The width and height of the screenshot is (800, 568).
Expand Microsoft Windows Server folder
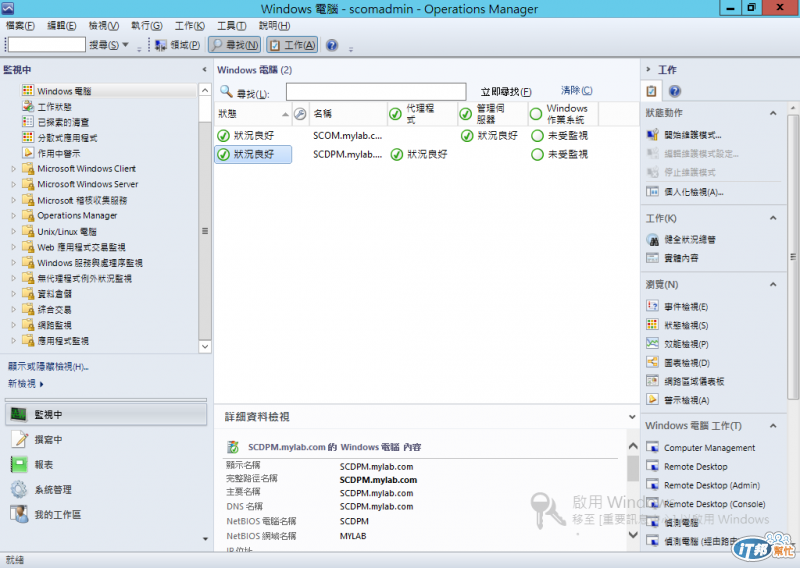(x=14, y=184)
